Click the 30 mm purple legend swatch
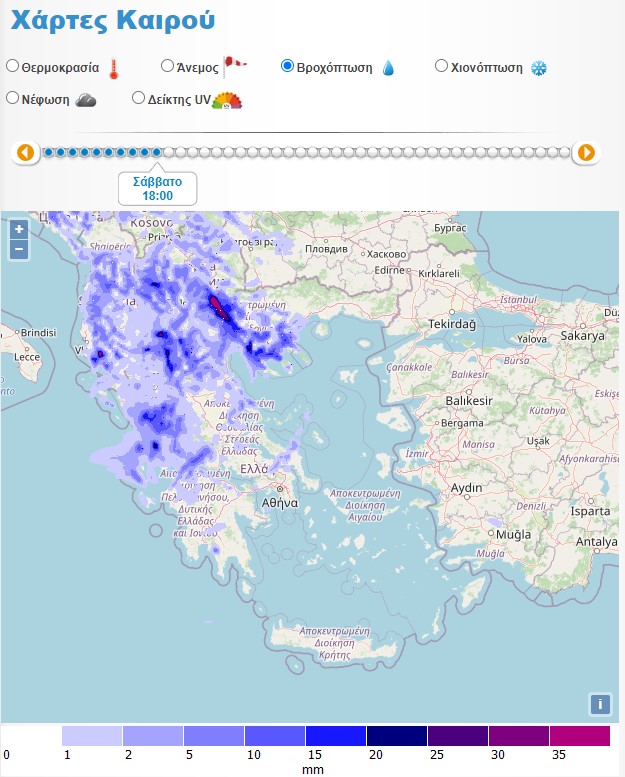 point(519,736)
